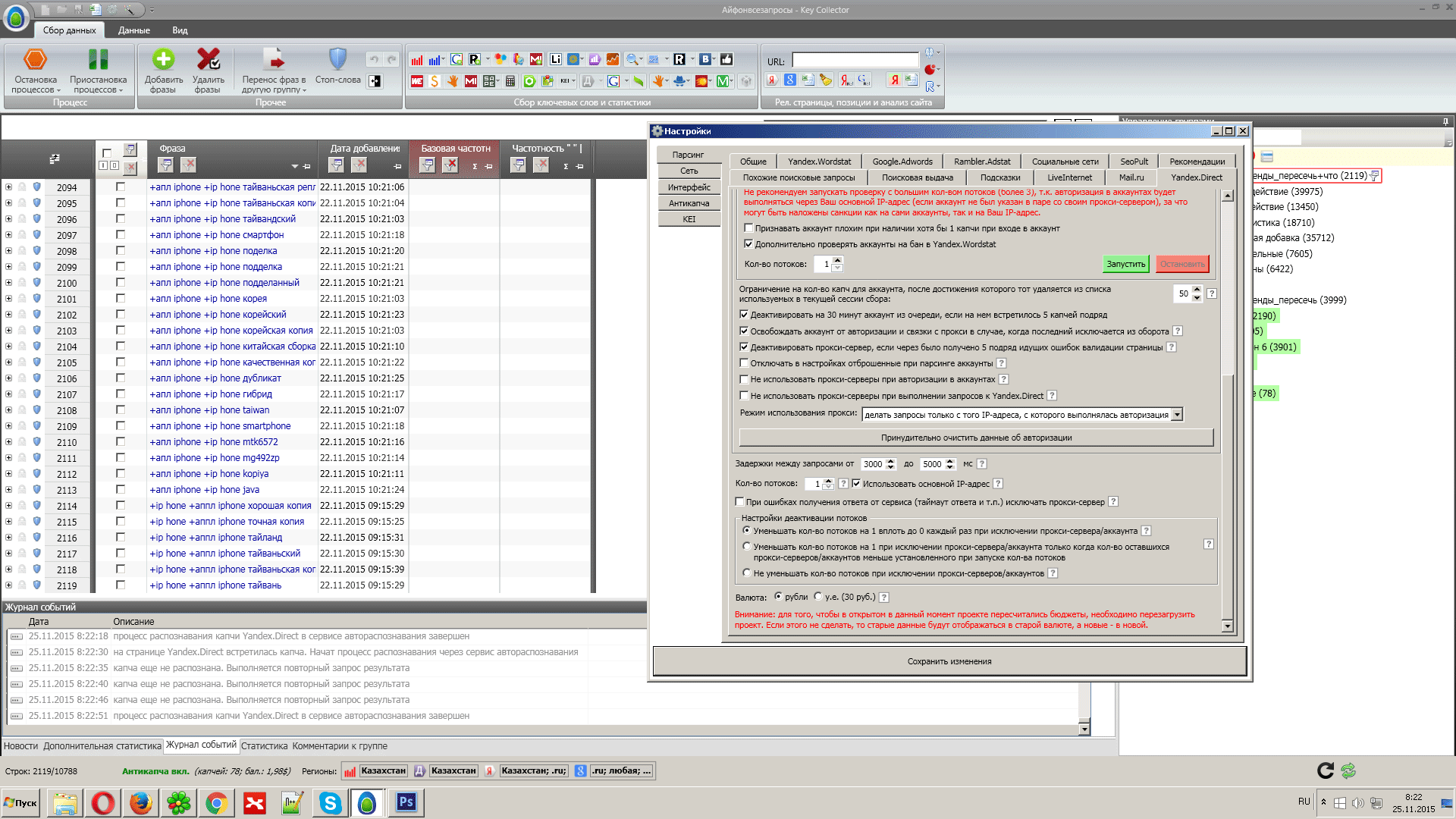
Task: Click the LiveInternet 'Li' statistics icon
Action: click(555, 59)
